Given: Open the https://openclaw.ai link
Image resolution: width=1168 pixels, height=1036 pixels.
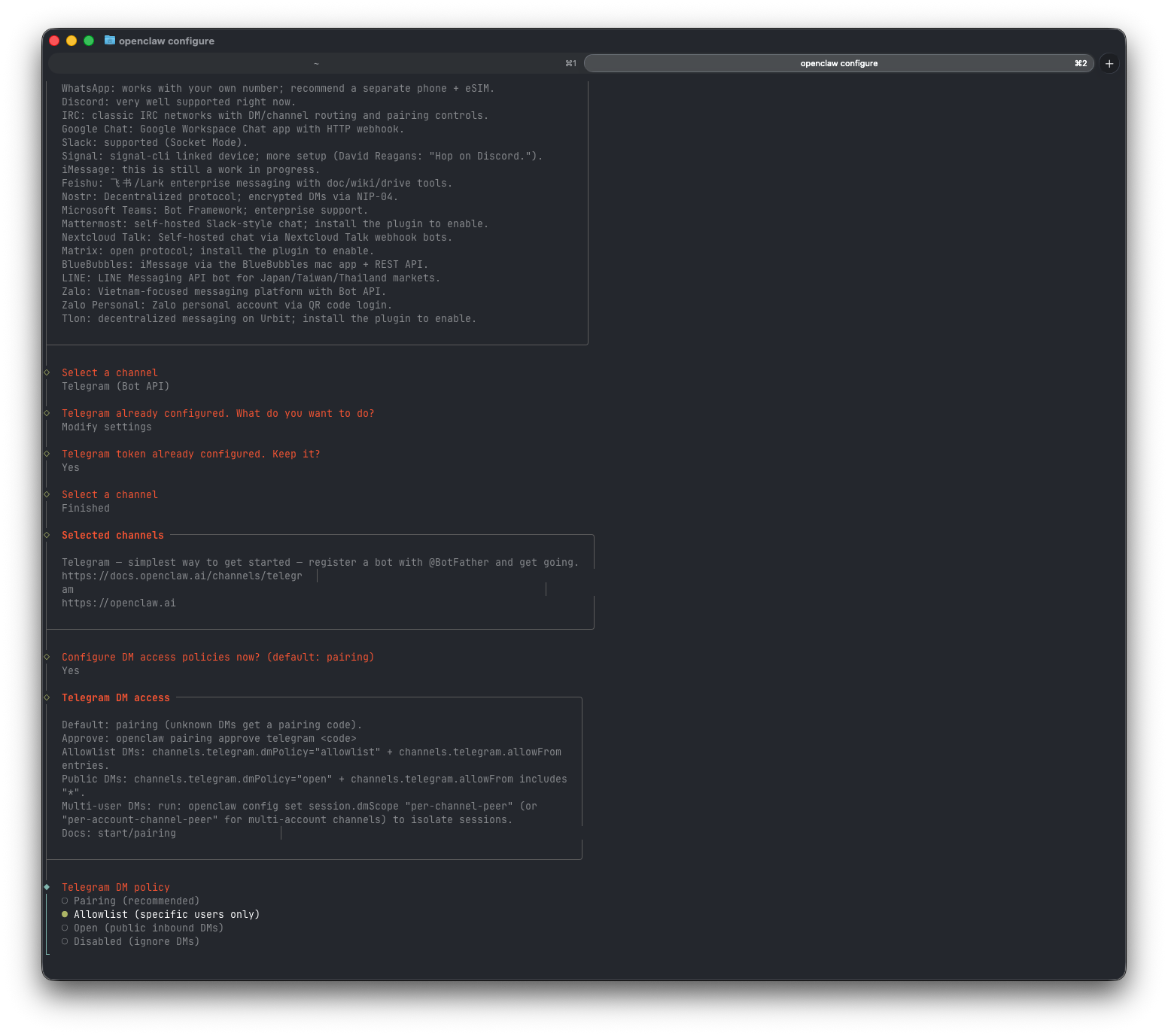Looking at the screenshot, I should click(118, 603).
